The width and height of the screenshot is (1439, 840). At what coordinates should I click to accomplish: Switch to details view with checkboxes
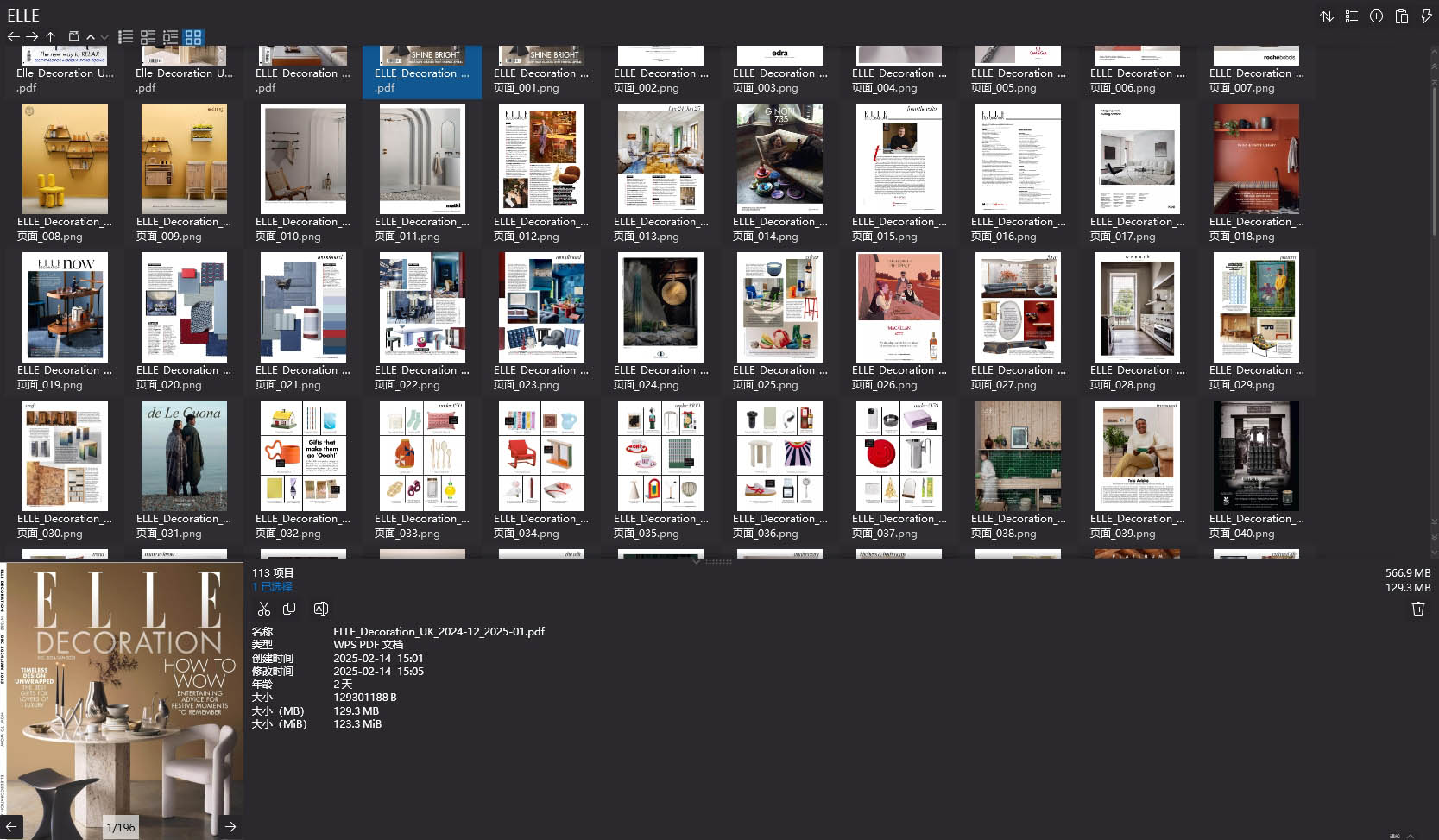click(148, 37)
